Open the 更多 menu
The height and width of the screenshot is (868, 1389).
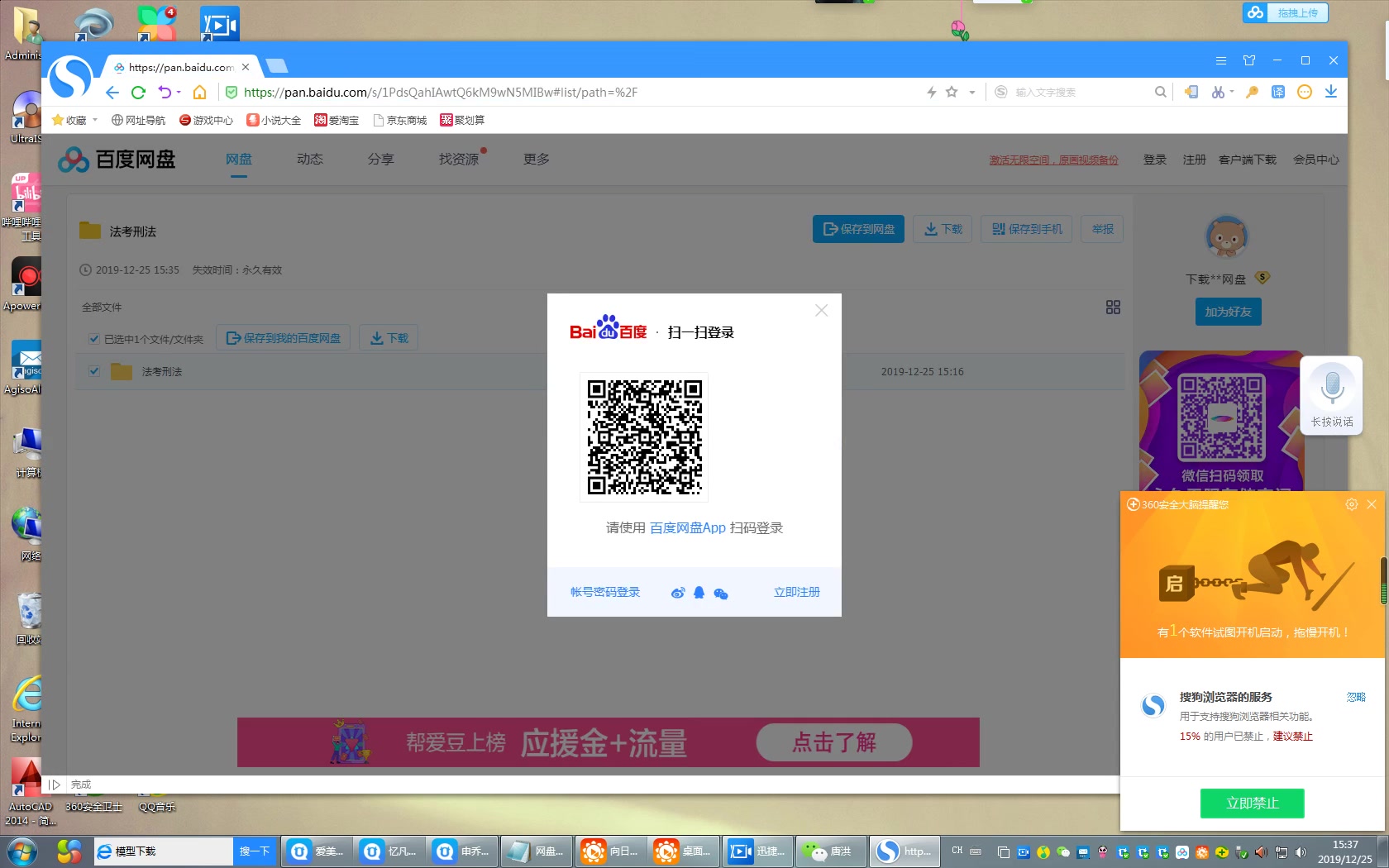pos(536,159)
